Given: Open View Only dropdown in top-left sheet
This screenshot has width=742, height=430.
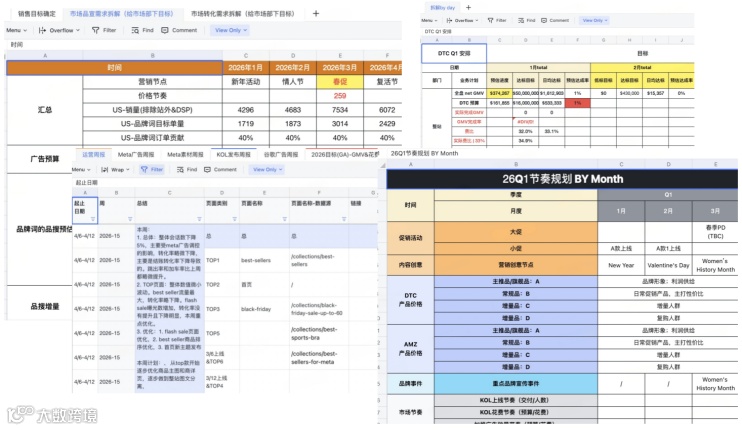Looking at the screenshot, I should coord(231,30).
